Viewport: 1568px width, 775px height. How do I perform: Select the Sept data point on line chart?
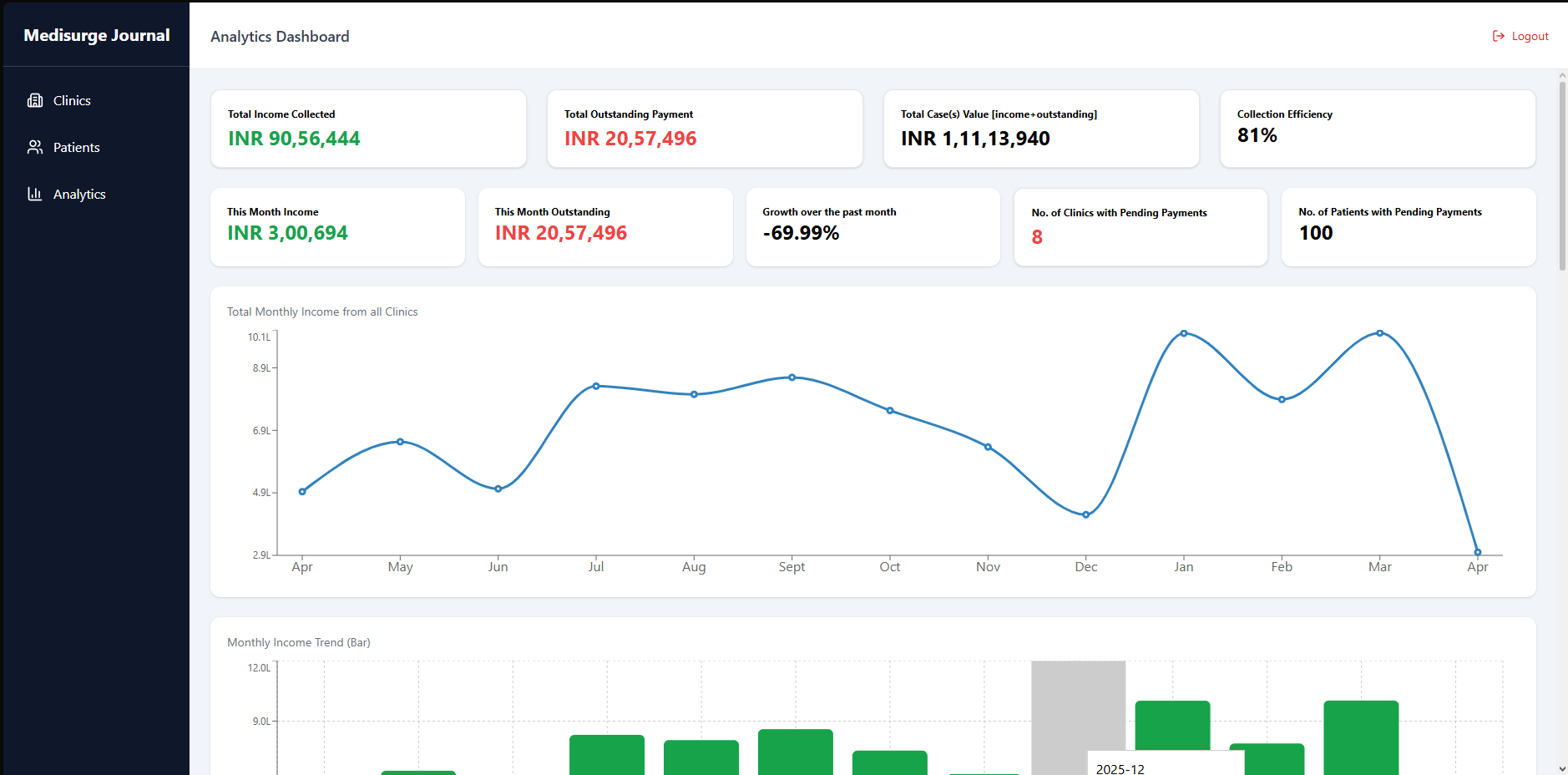[792, 377]
